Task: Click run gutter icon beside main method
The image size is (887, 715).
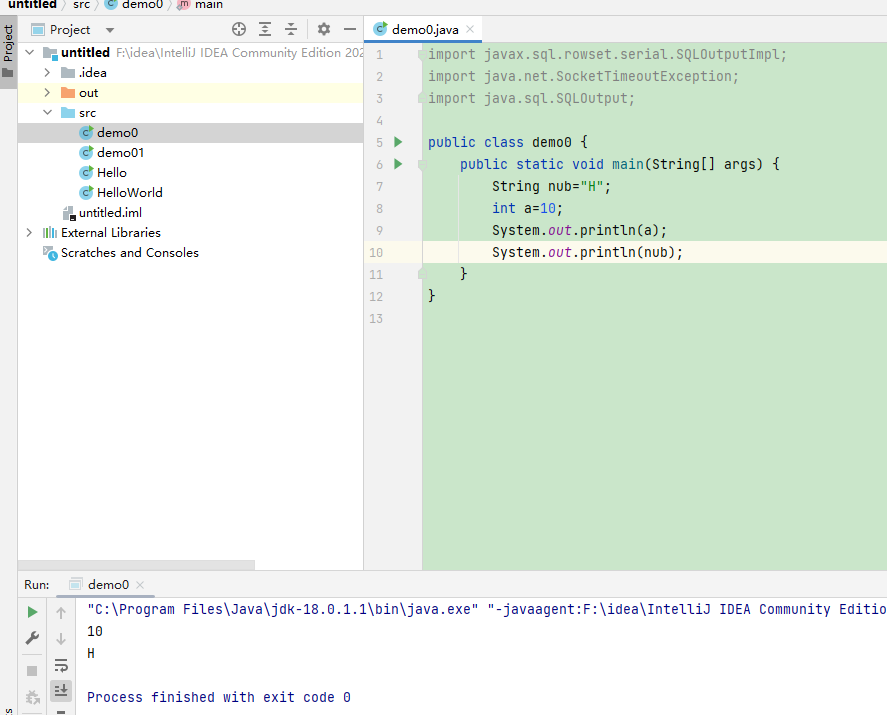Action: click(398, 164)
